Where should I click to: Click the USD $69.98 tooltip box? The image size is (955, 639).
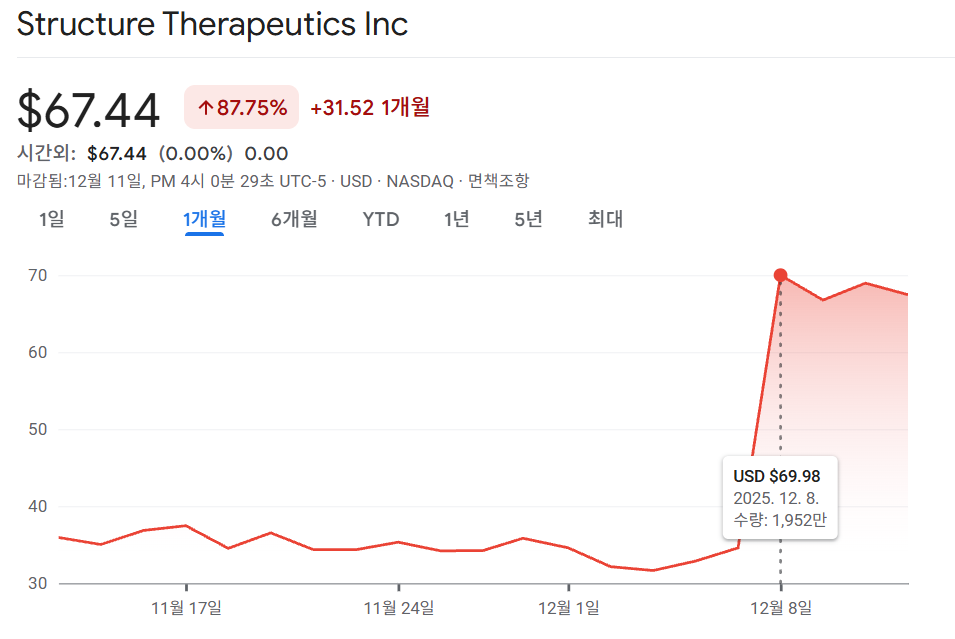[x=780, y=498]
